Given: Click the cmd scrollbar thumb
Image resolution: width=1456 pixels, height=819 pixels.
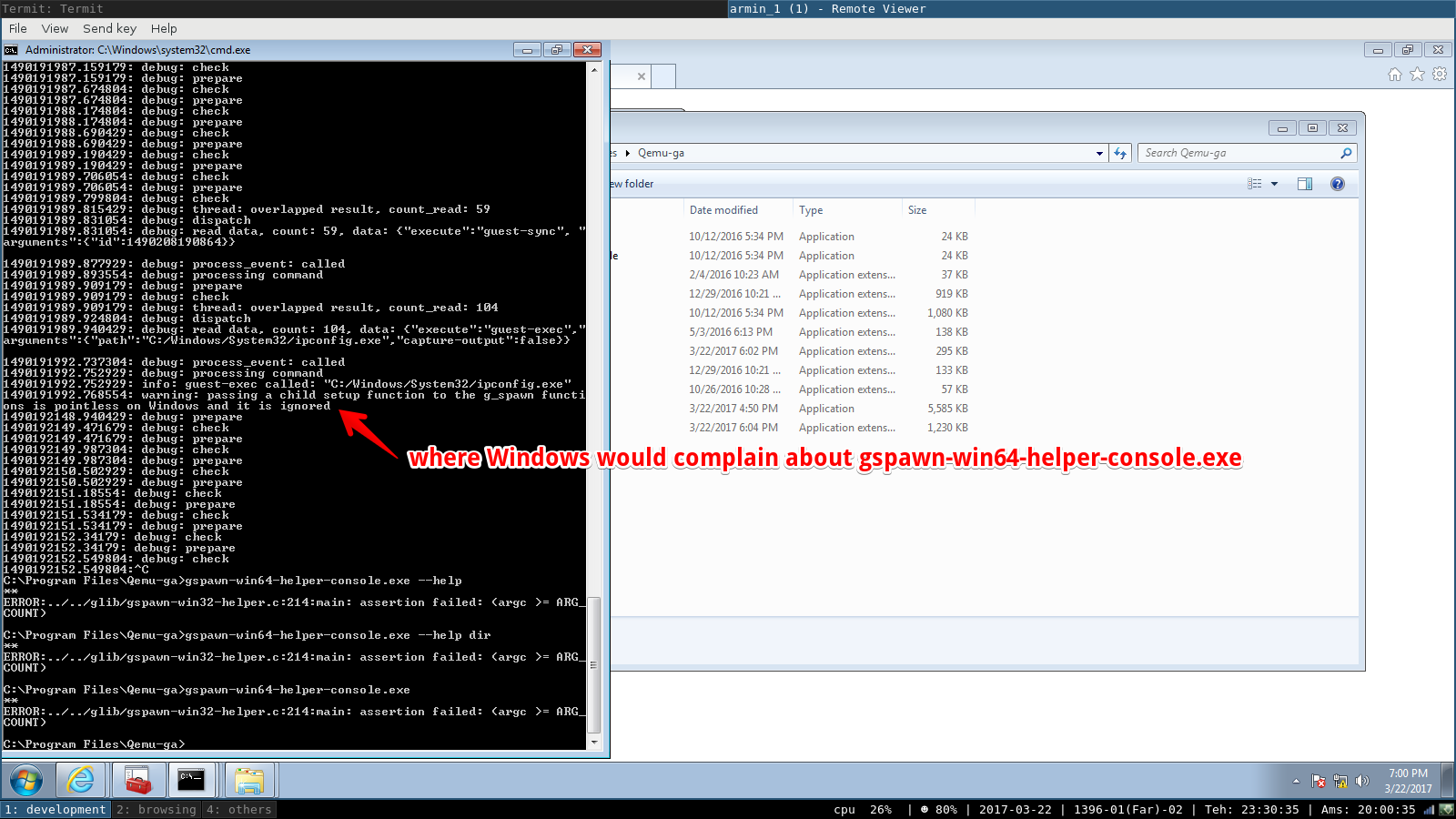Looking at the screenshot, I should (594, 665).
